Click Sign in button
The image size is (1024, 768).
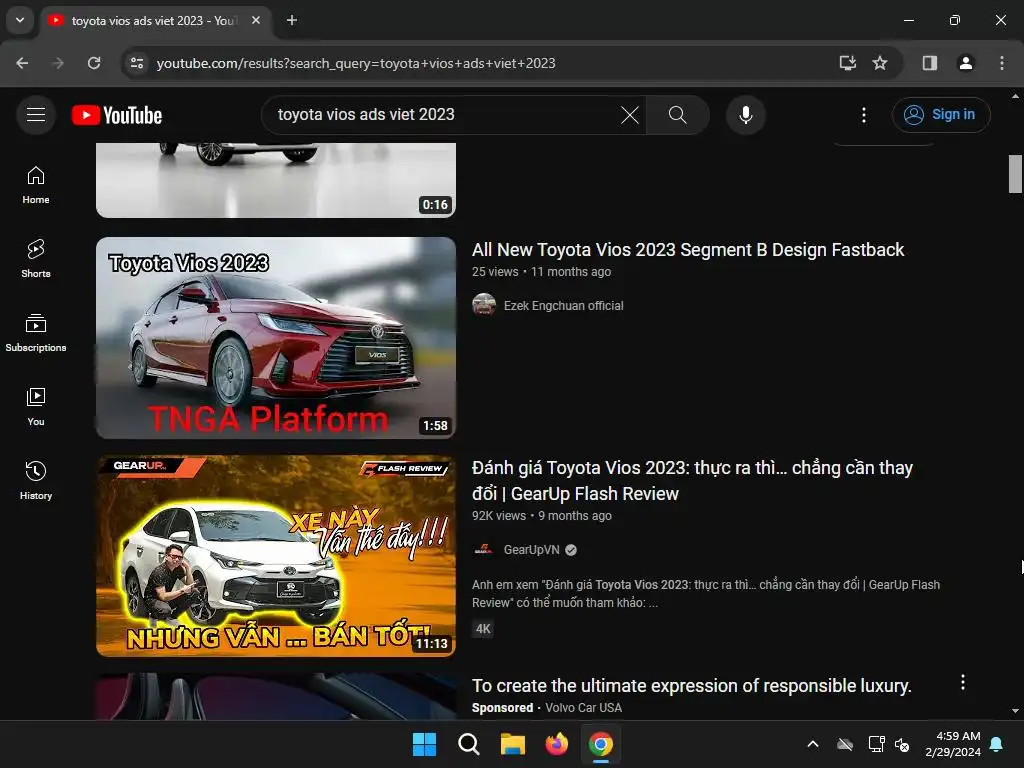coord(941,115)
